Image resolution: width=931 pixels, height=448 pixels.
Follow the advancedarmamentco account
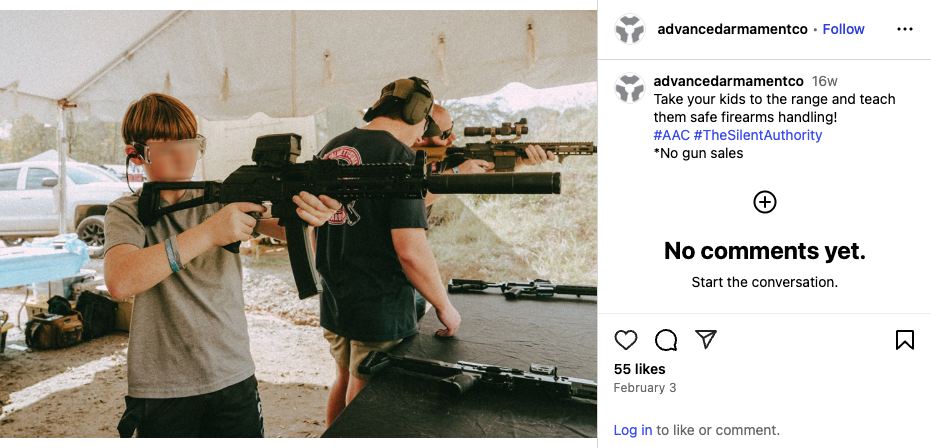[x=843, y=29]
